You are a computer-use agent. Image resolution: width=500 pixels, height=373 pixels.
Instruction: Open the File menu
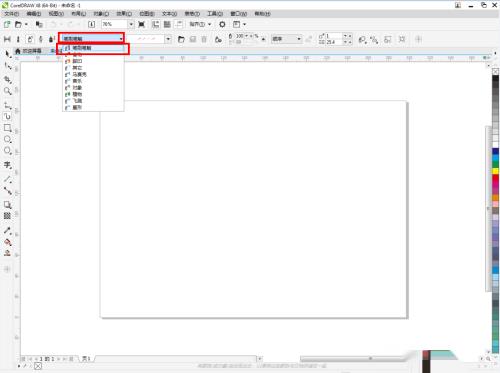pyautogui.click(x=11, y=14)
